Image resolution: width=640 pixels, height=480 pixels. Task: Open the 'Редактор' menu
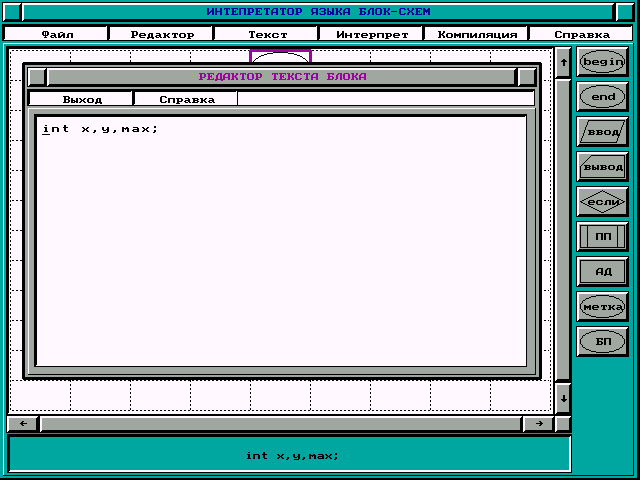[x=163, y=34]
